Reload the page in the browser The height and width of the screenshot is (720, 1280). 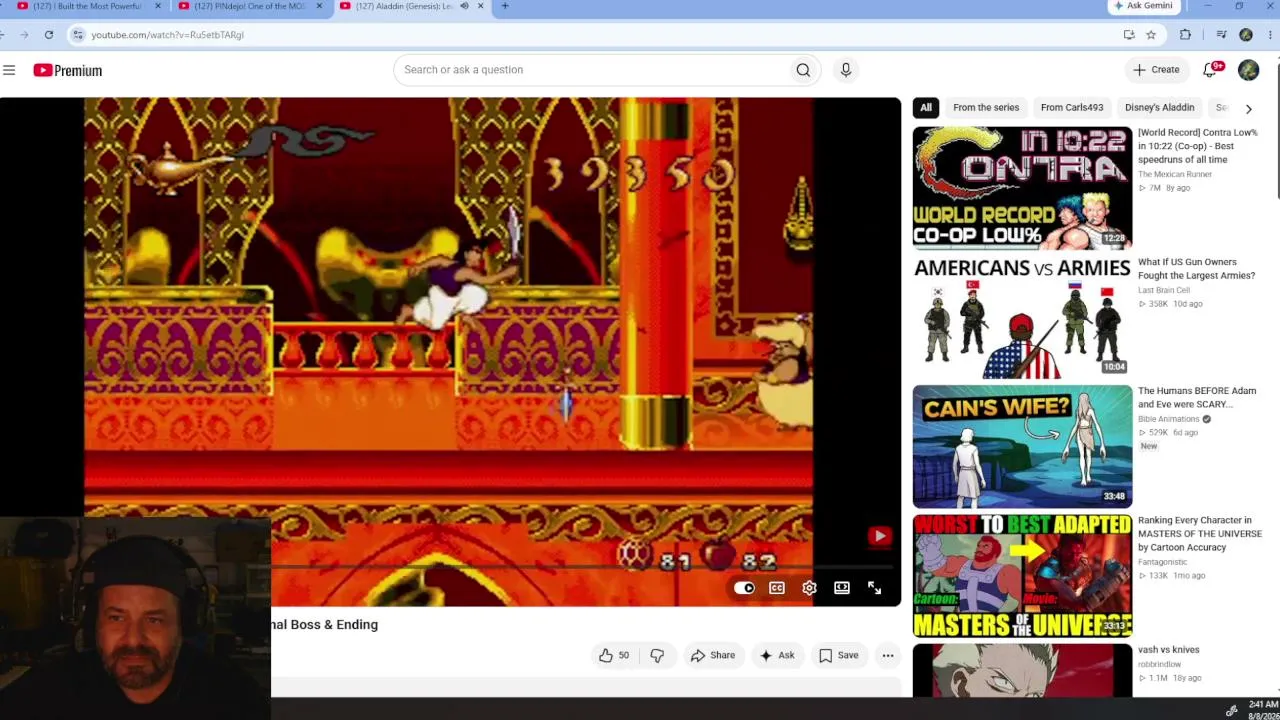click(x=48, y=35)
